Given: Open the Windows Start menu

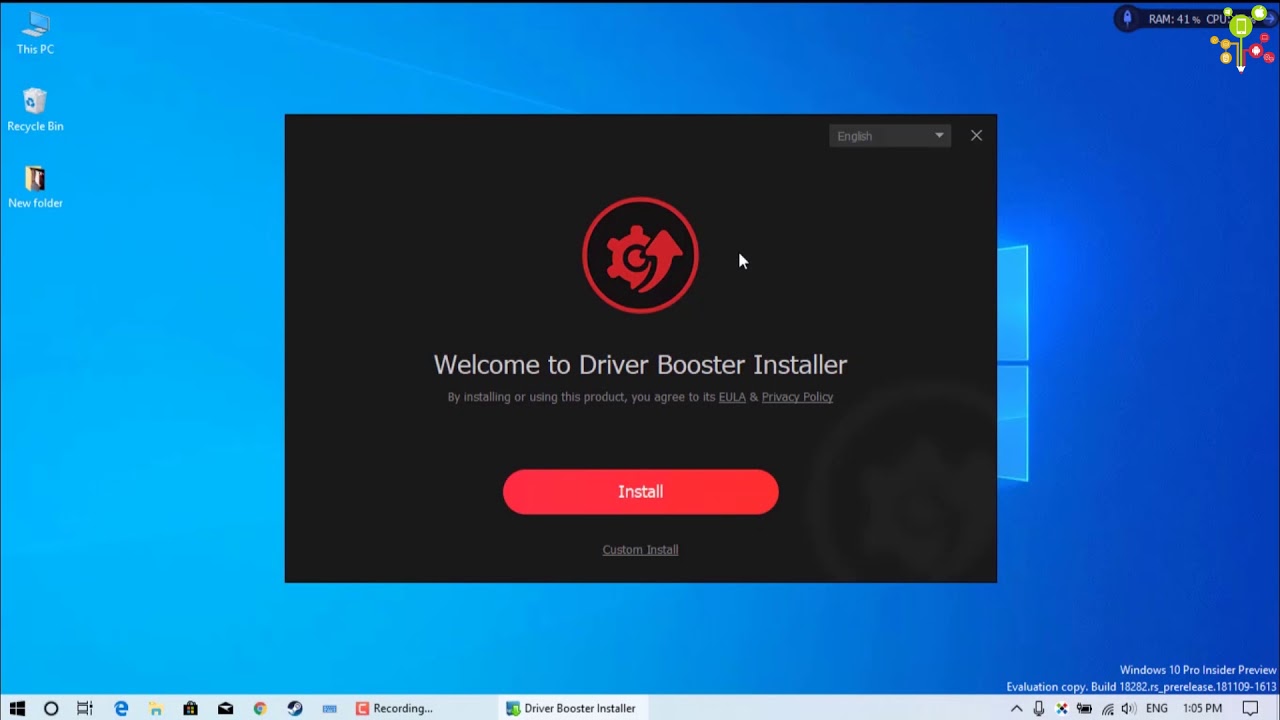Looking at the screenshot, I should pyautogui.click(x=17, y=708).
